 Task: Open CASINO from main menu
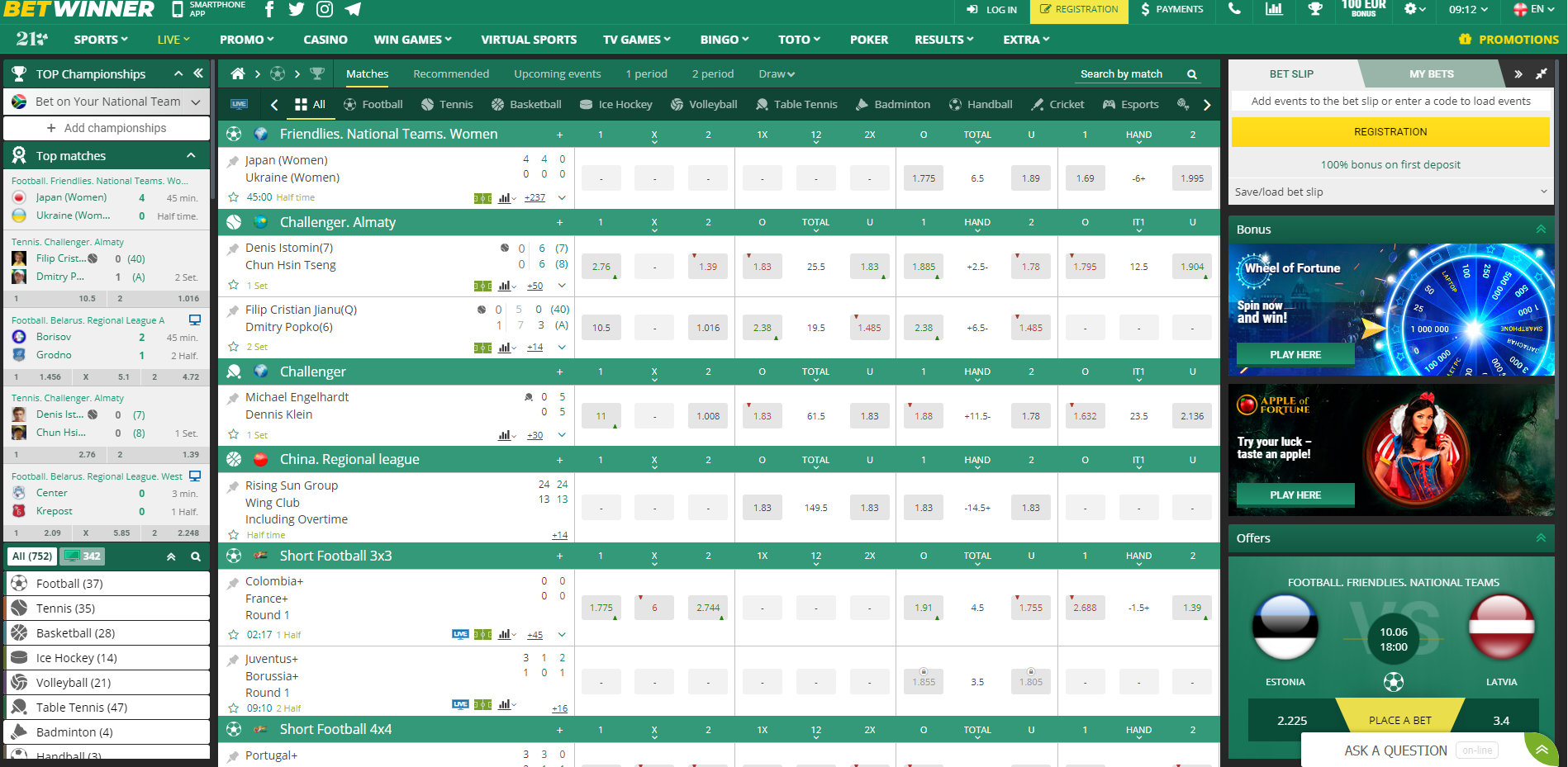coord(325,40)
